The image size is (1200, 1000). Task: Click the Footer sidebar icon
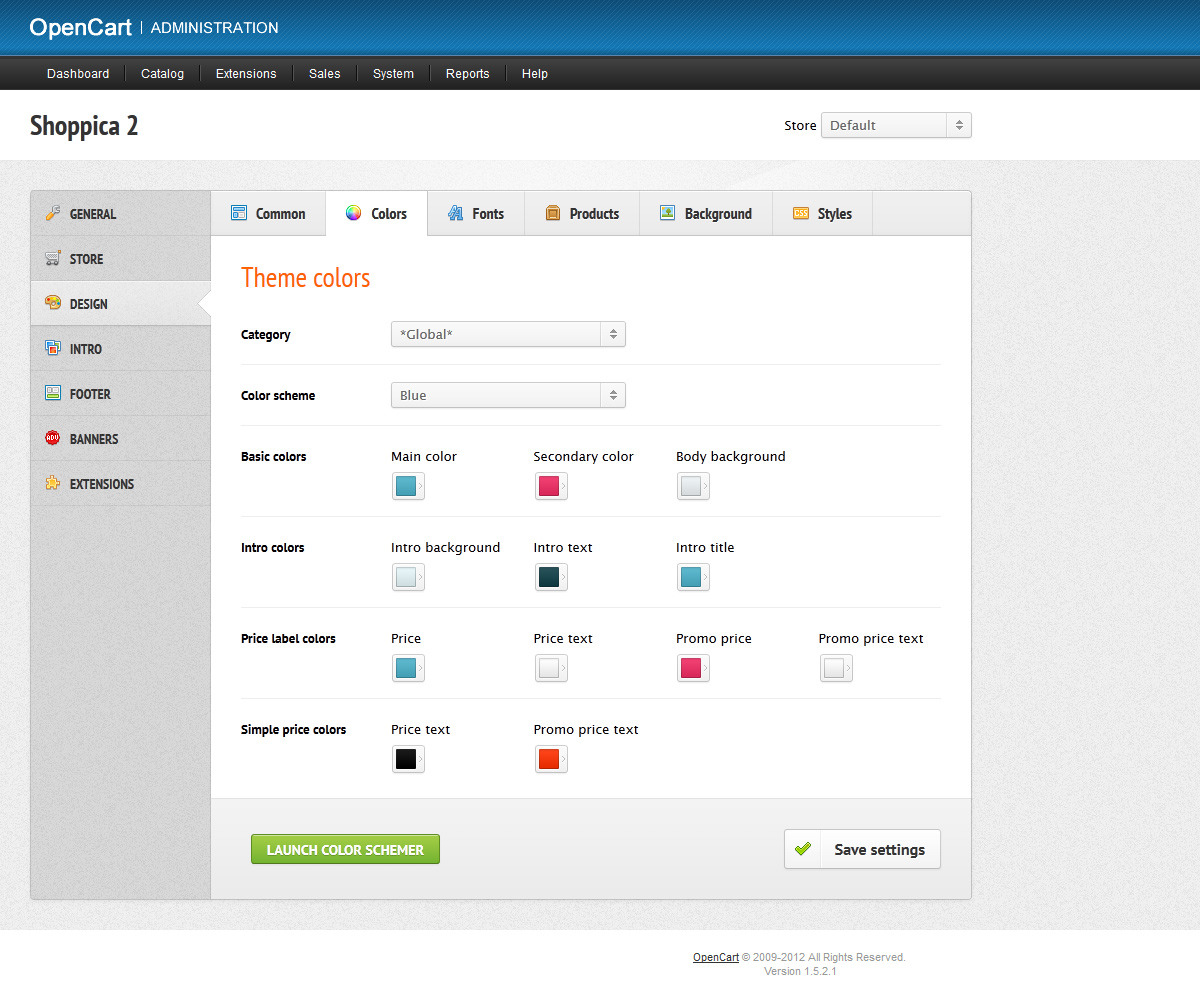pos(53,394)
